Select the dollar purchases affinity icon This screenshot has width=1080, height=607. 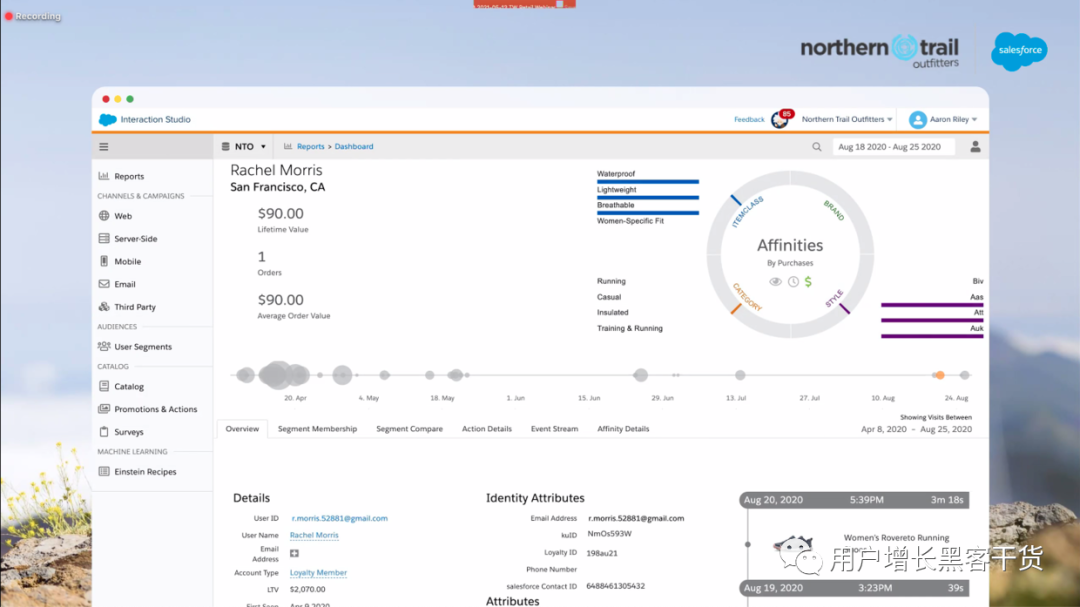(x=808, y=282)
